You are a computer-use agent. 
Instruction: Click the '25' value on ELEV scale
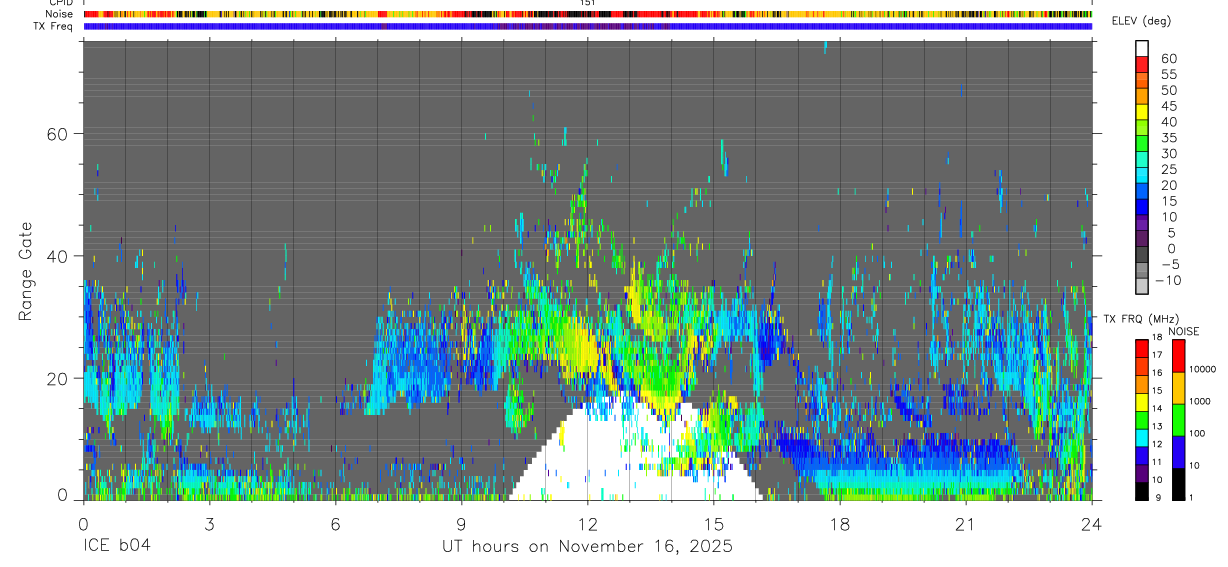coord(1168,170)
